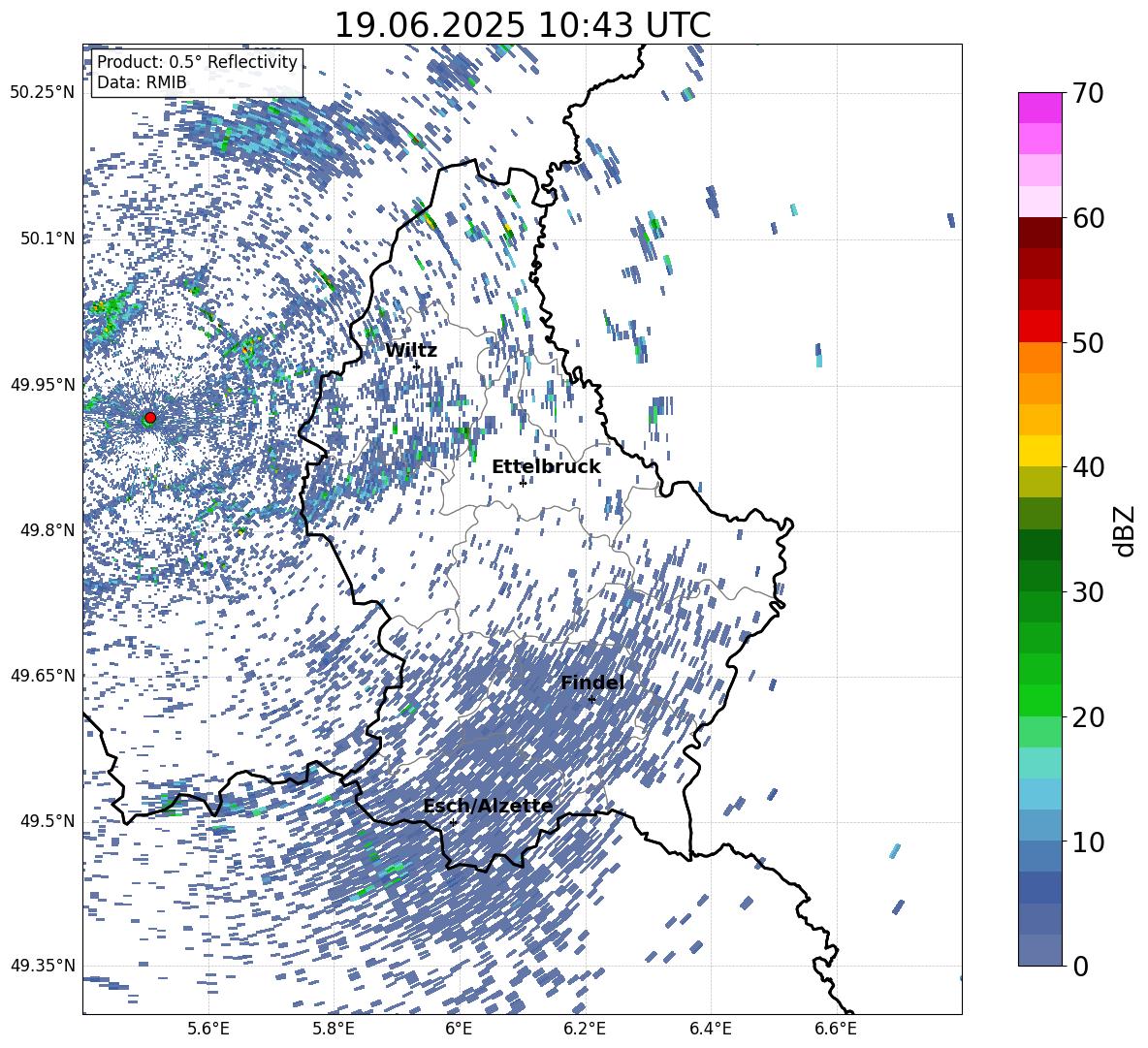This screenshot has height=1048, width=1148.
Task: Click the red radar site marker
Action: [150, 418]
